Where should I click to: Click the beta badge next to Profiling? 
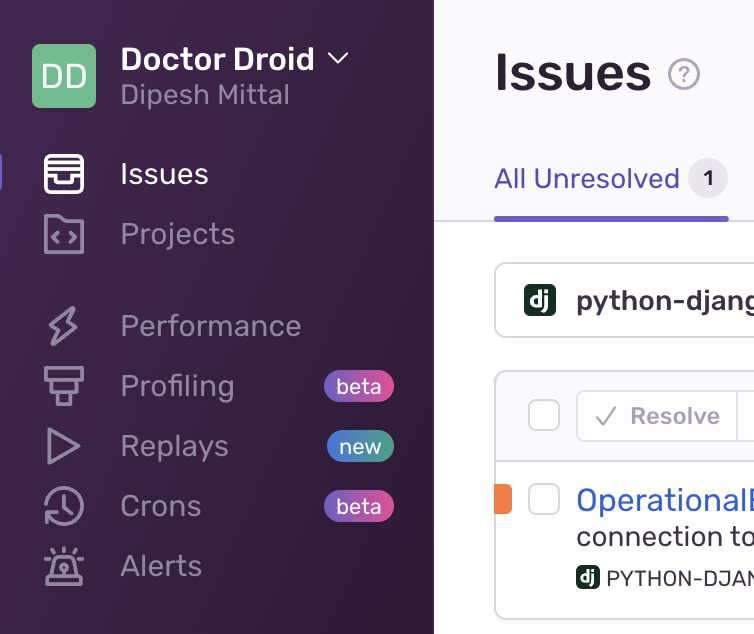click(x=359, y=386)
